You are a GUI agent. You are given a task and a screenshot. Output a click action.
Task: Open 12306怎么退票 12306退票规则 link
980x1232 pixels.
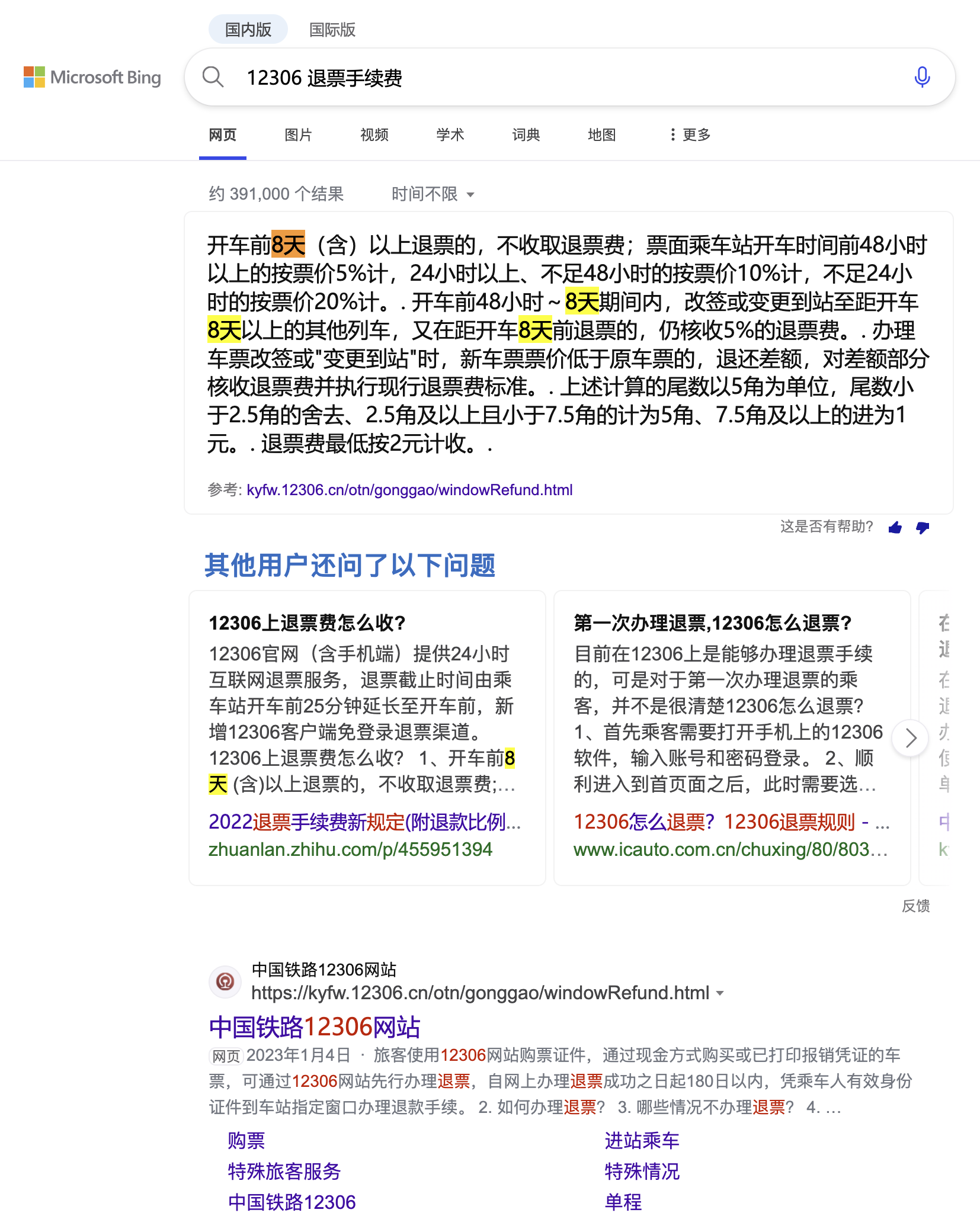click(731, 822)
